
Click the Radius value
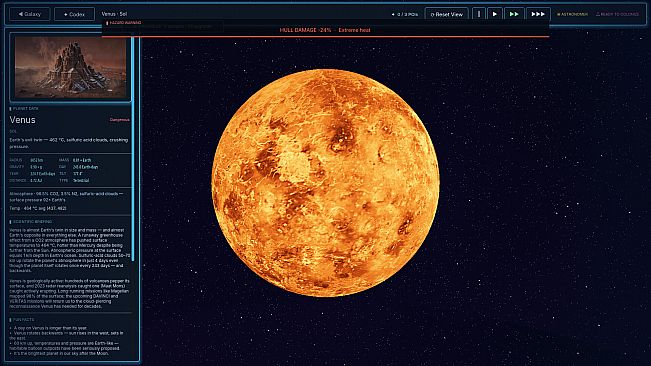click(x=37, y=160)
